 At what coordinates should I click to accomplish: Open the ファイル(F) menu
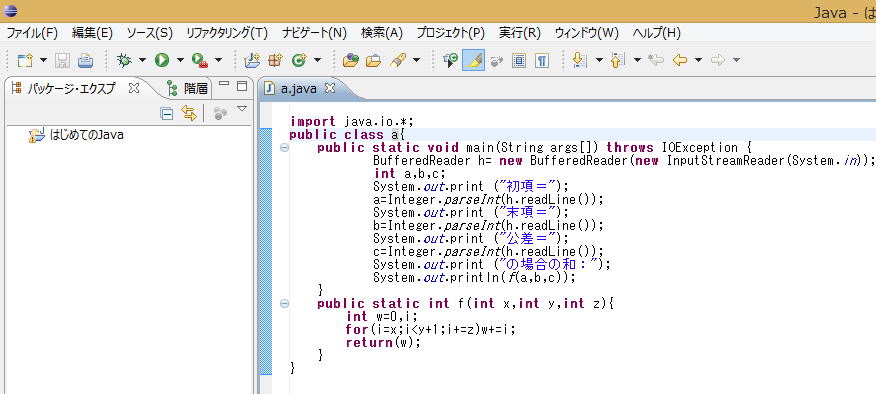pos(32,33)
